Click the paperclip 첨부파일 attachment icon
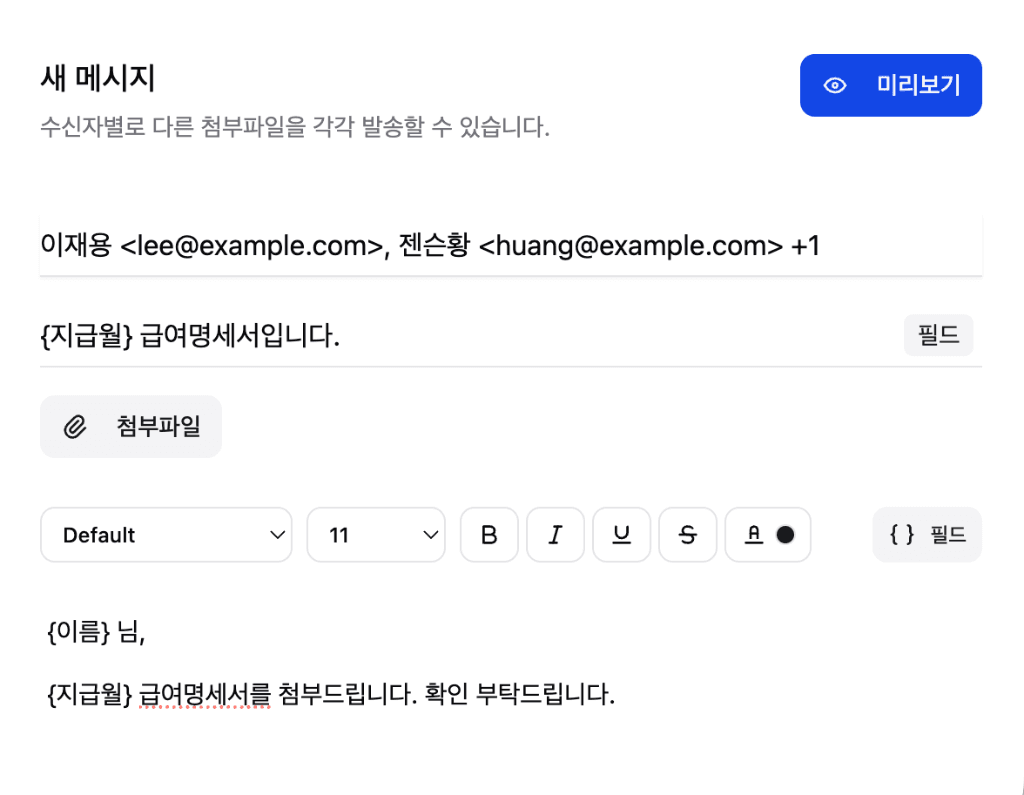 coord(75,427)
